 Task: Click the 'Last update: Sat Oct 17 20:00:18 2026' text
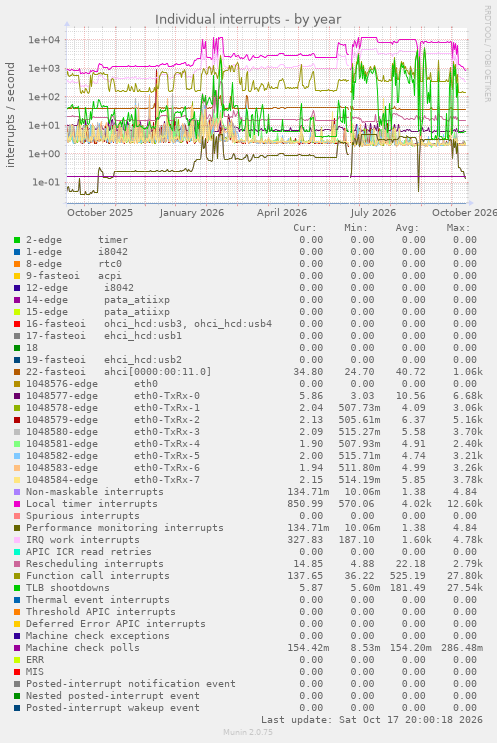click(372, 720)
